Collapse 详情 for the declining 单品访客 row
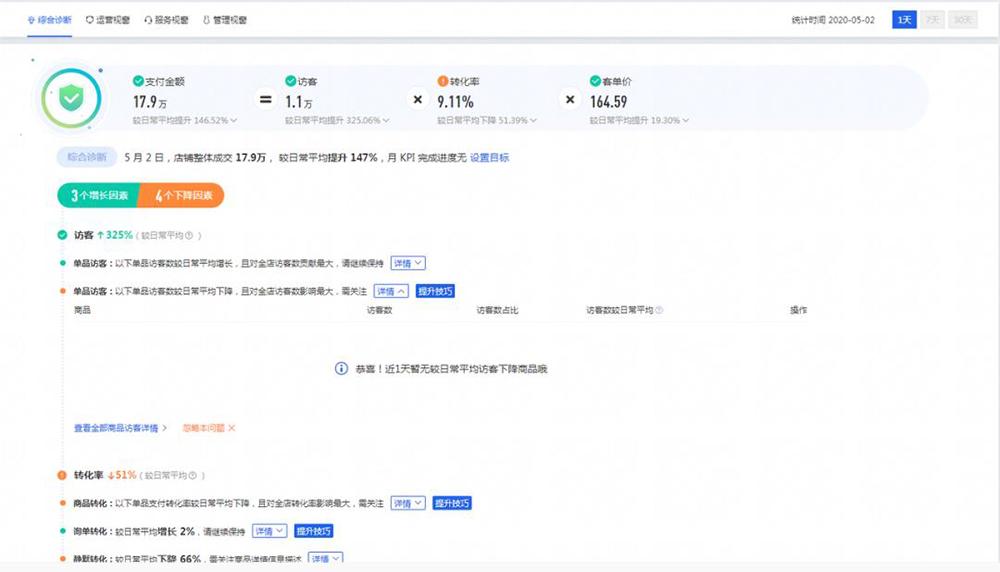This screenshot has width=1000, height=572. 391,291
